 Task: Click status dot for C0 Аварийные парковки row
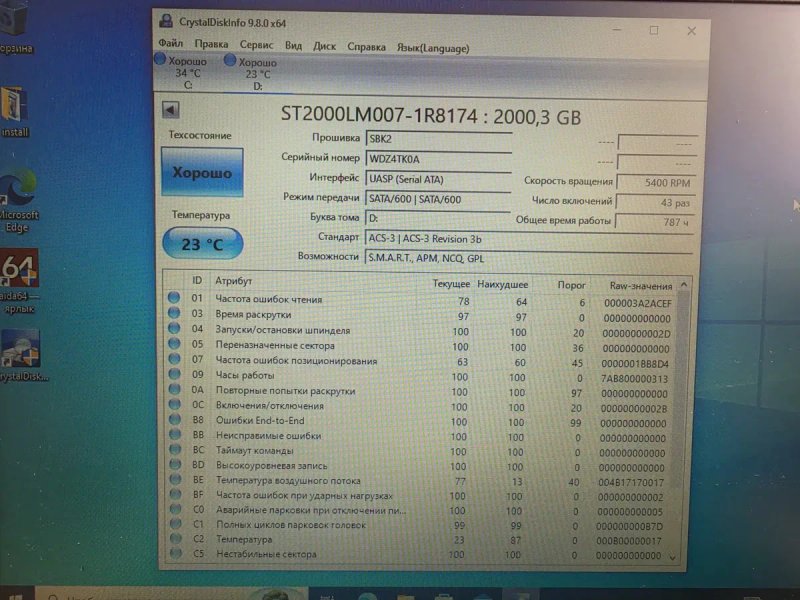[176, 508]
